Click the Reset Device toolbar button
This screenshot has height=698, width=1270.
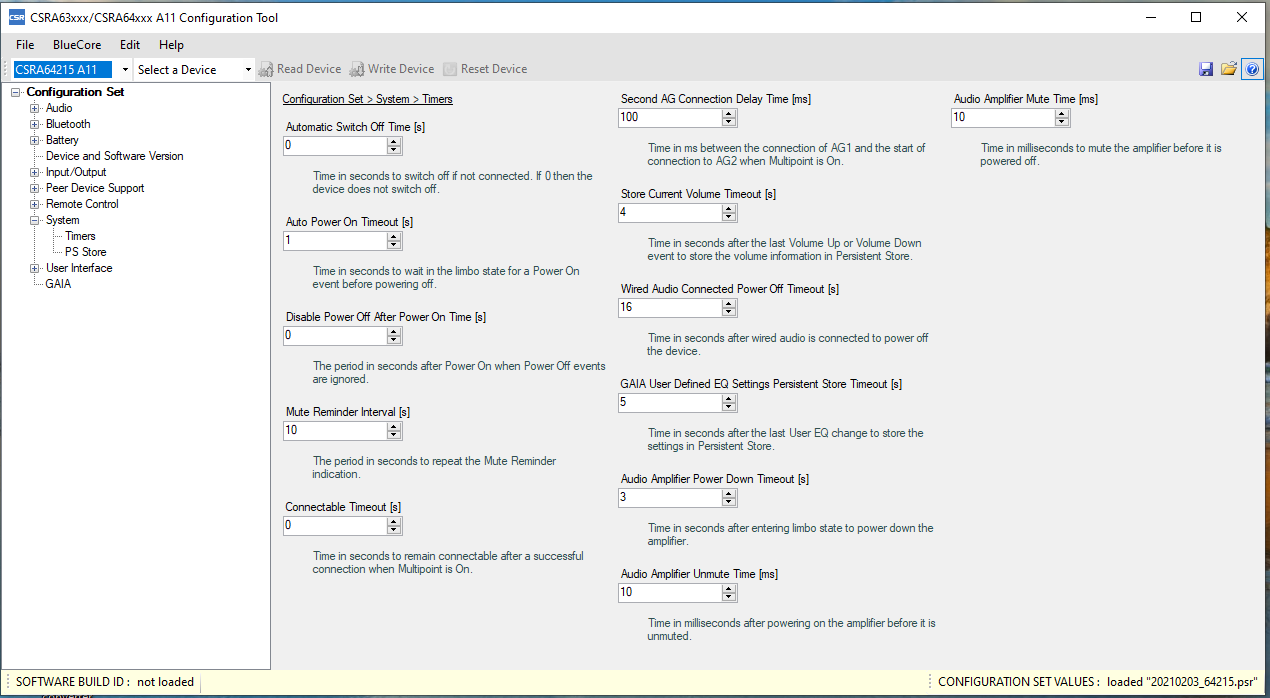pos(485,69)
